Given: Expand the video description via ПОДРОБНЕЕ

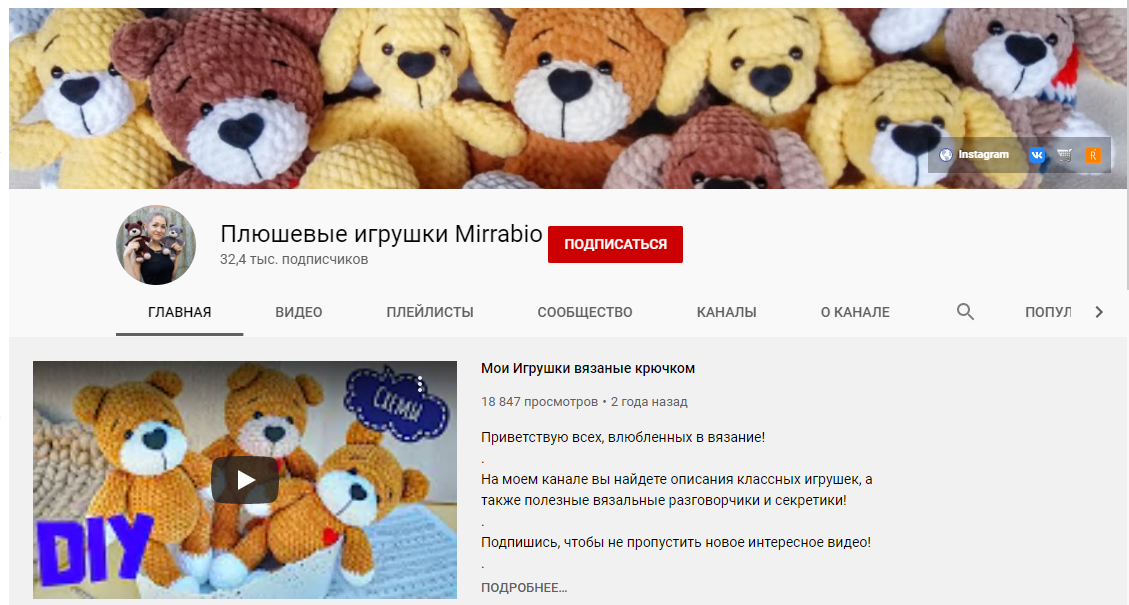Looking at the screenshot, I should tap(524, 588).
